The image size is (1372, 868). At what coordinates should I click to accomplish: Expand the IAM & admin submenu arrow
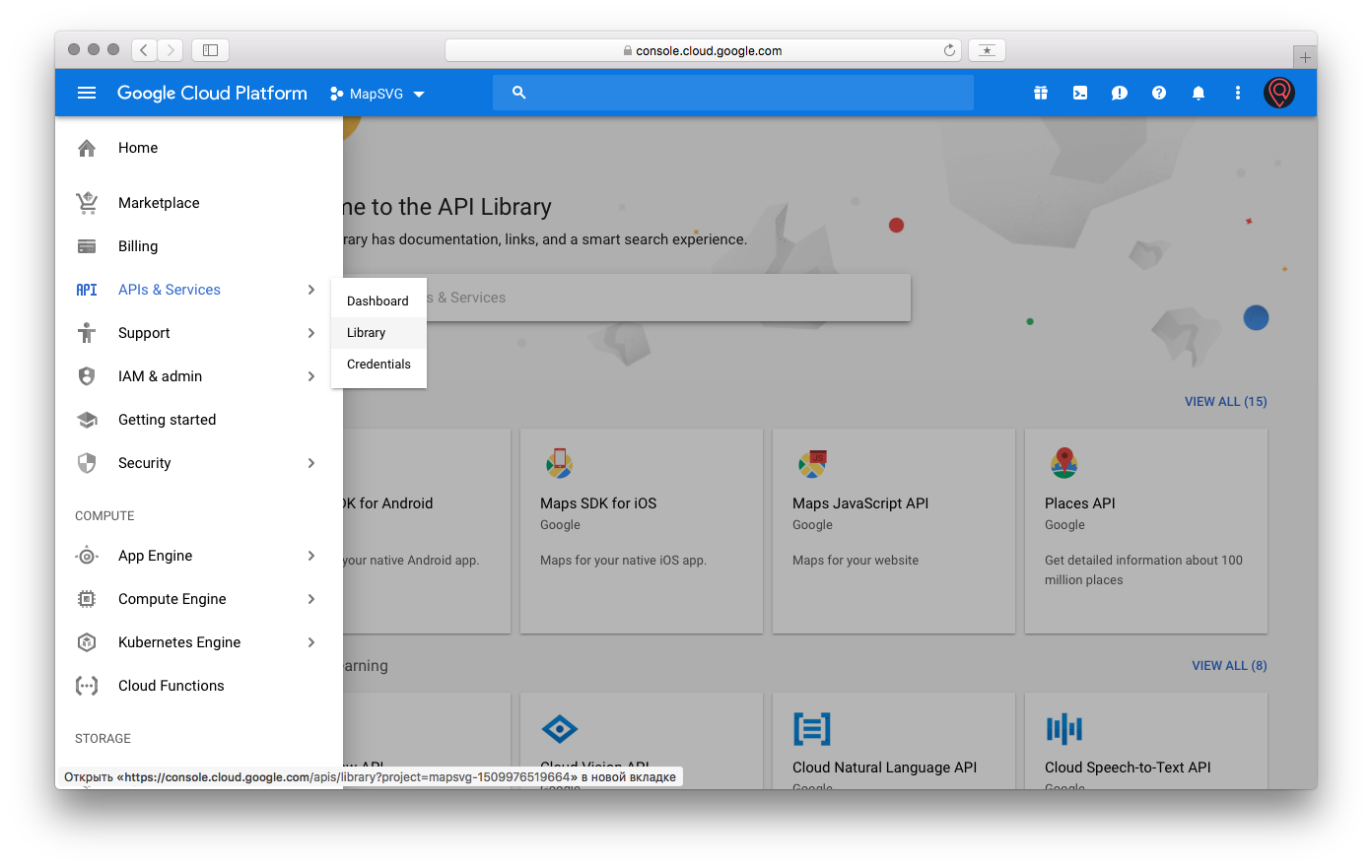point(311,376)
